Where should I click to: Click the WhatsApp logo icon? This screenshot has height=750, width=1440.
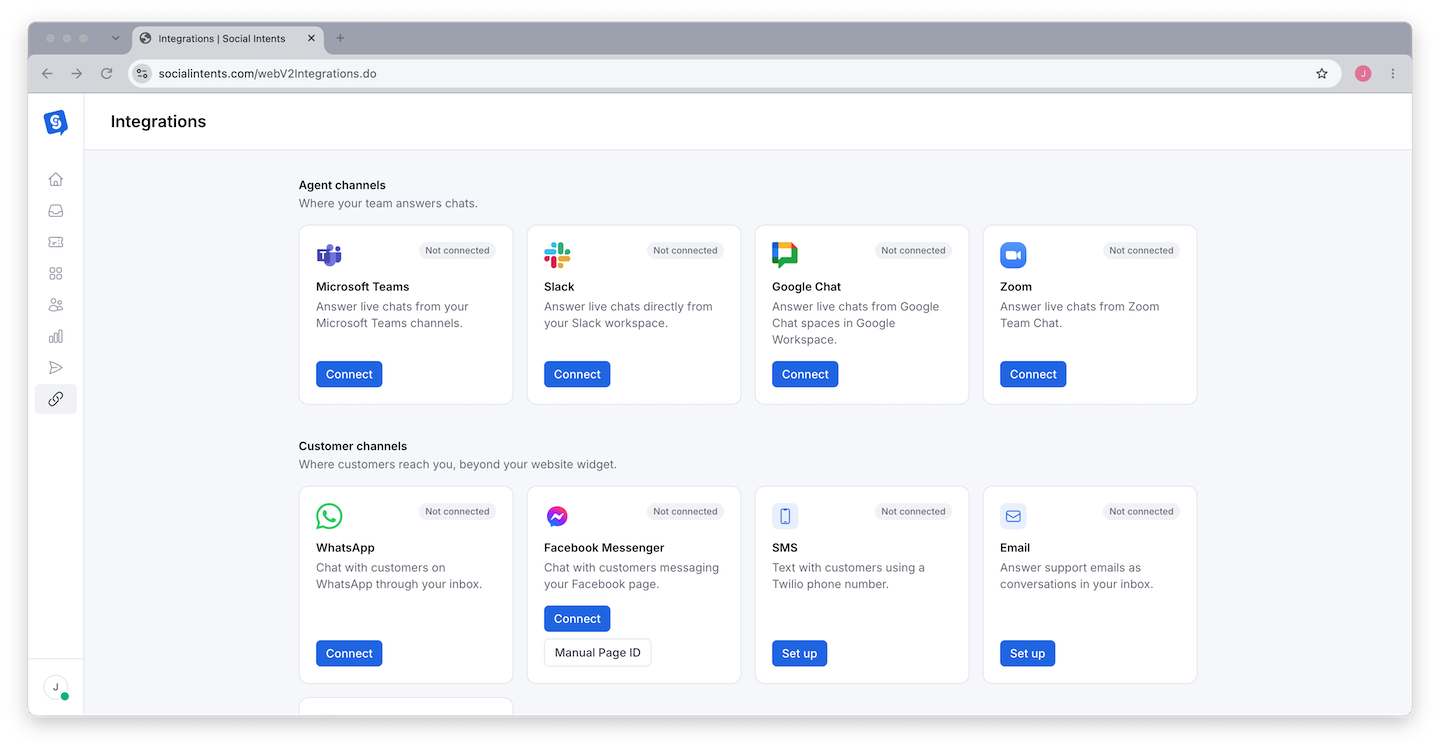(329, 516)
